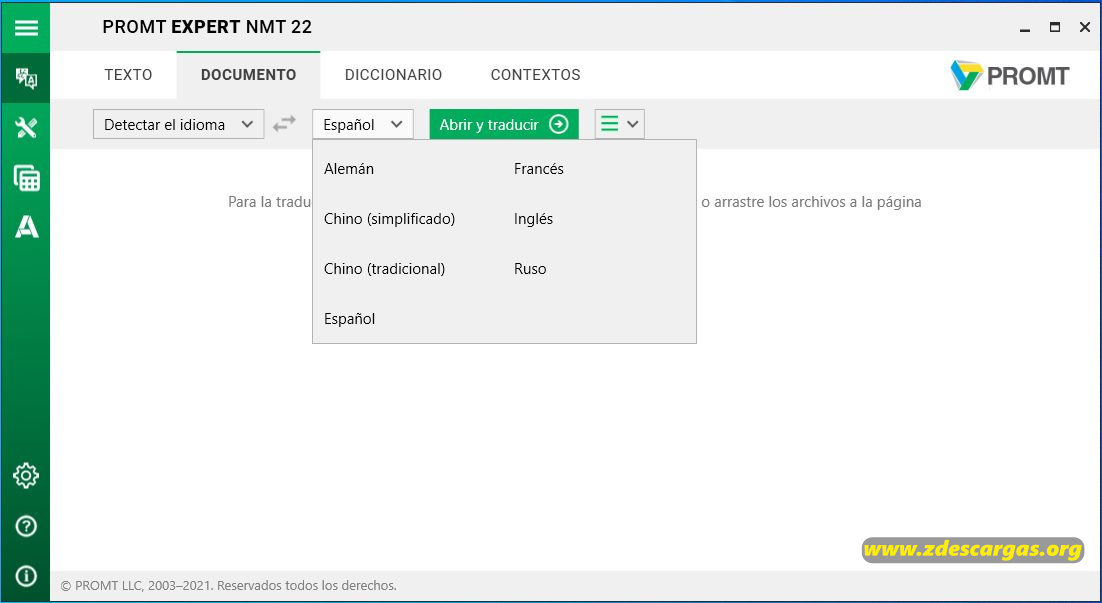The width and height of the screenshot is (1102, 603).
Task: Switch to the DOCUMENTO tab
Action: (x=248, y=74)
